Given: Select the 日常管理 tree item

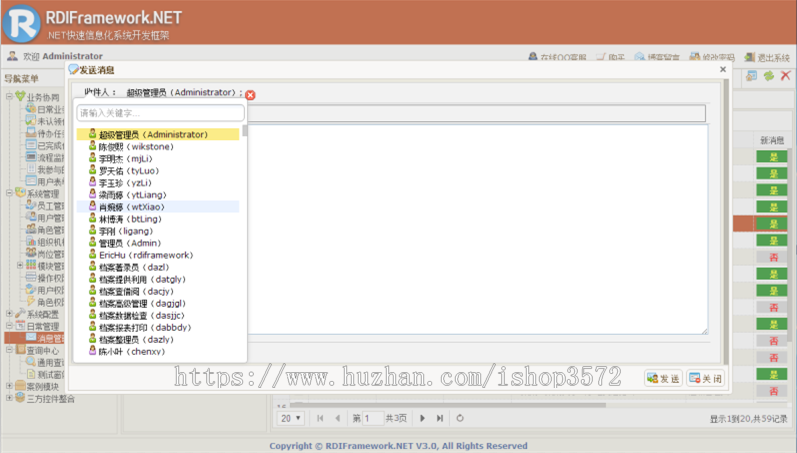Looking at the screenshot, I should tap(43, 326).
